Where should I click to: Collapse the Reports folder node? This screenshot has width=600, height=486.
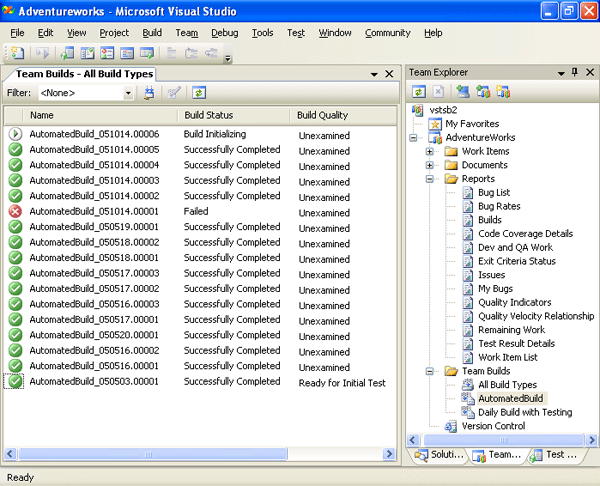point(430,179)
